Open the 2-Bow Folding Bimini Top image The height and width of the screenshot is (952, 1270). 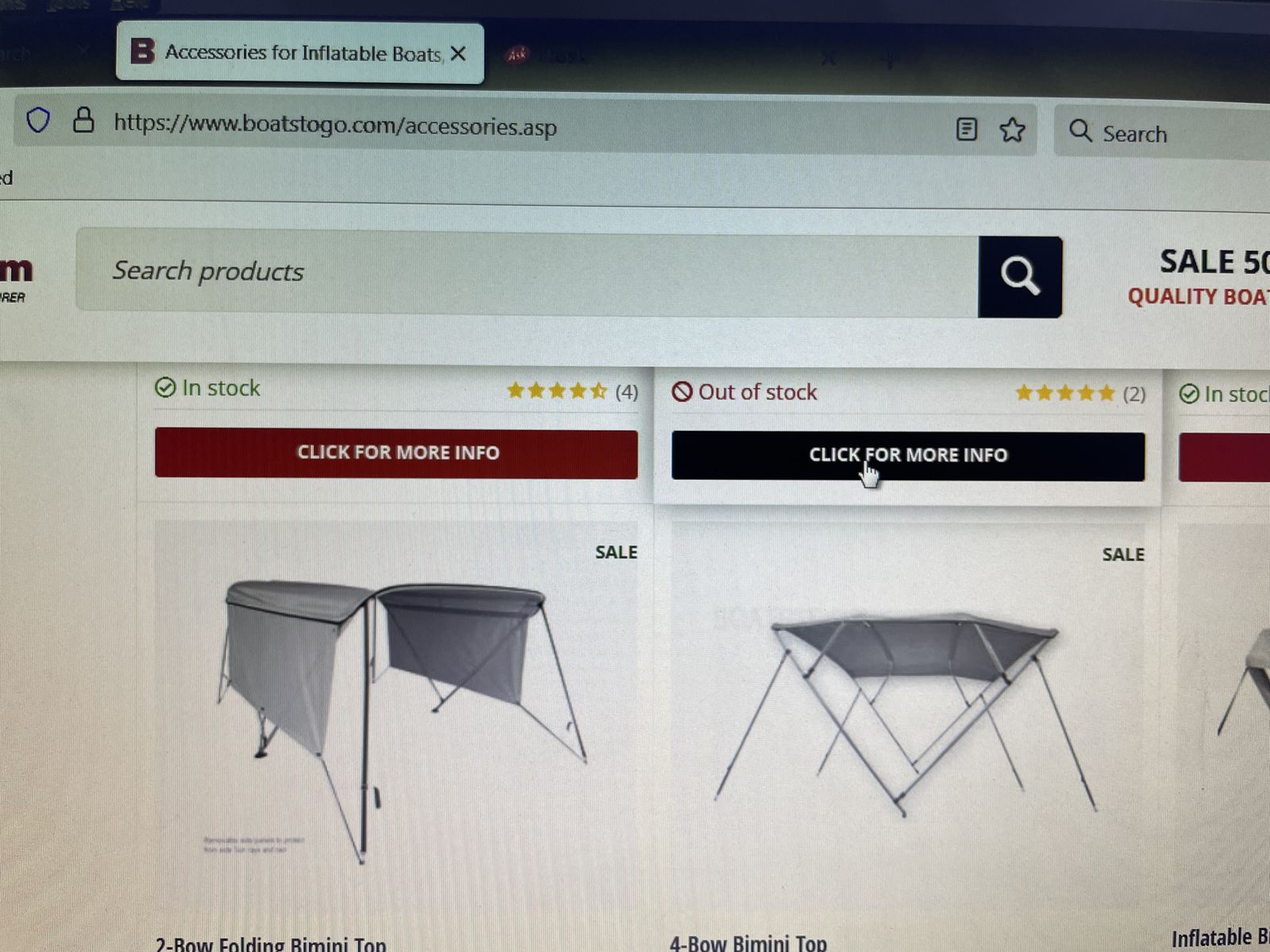(396, 714)
